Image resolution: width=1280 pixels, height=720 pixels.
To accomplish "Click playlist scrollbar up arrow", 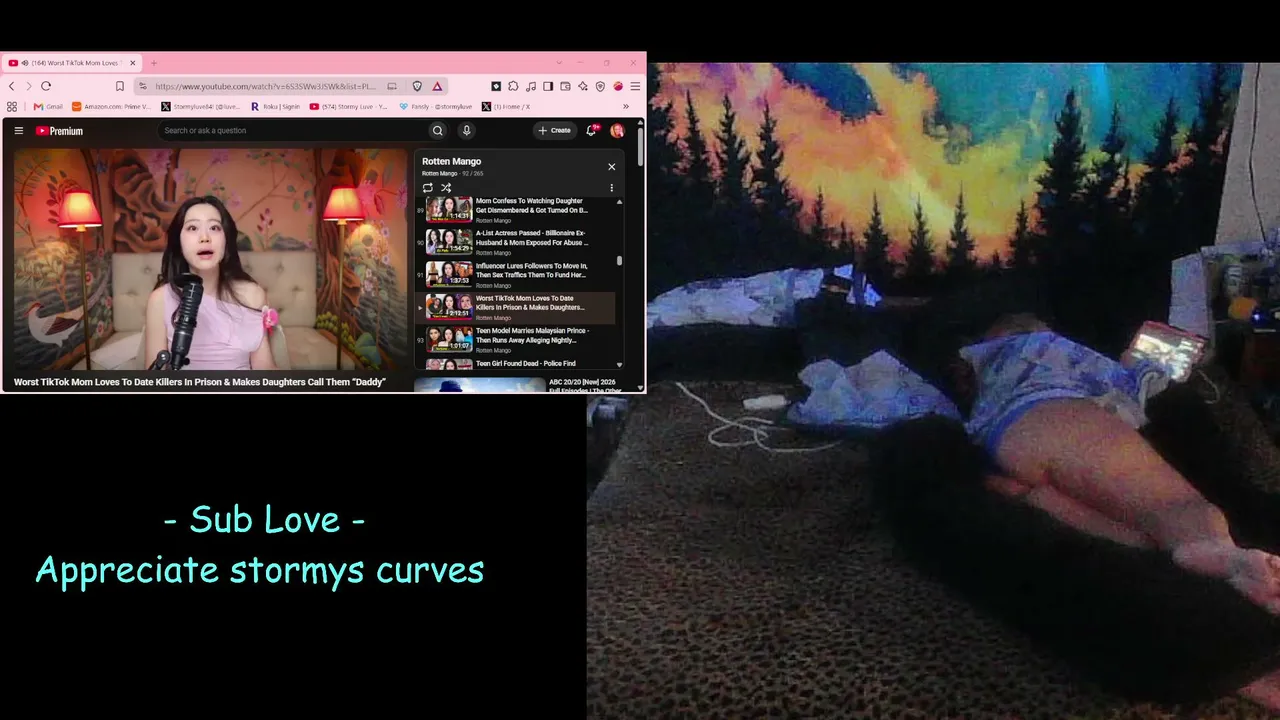I will [x=619, y=202].
